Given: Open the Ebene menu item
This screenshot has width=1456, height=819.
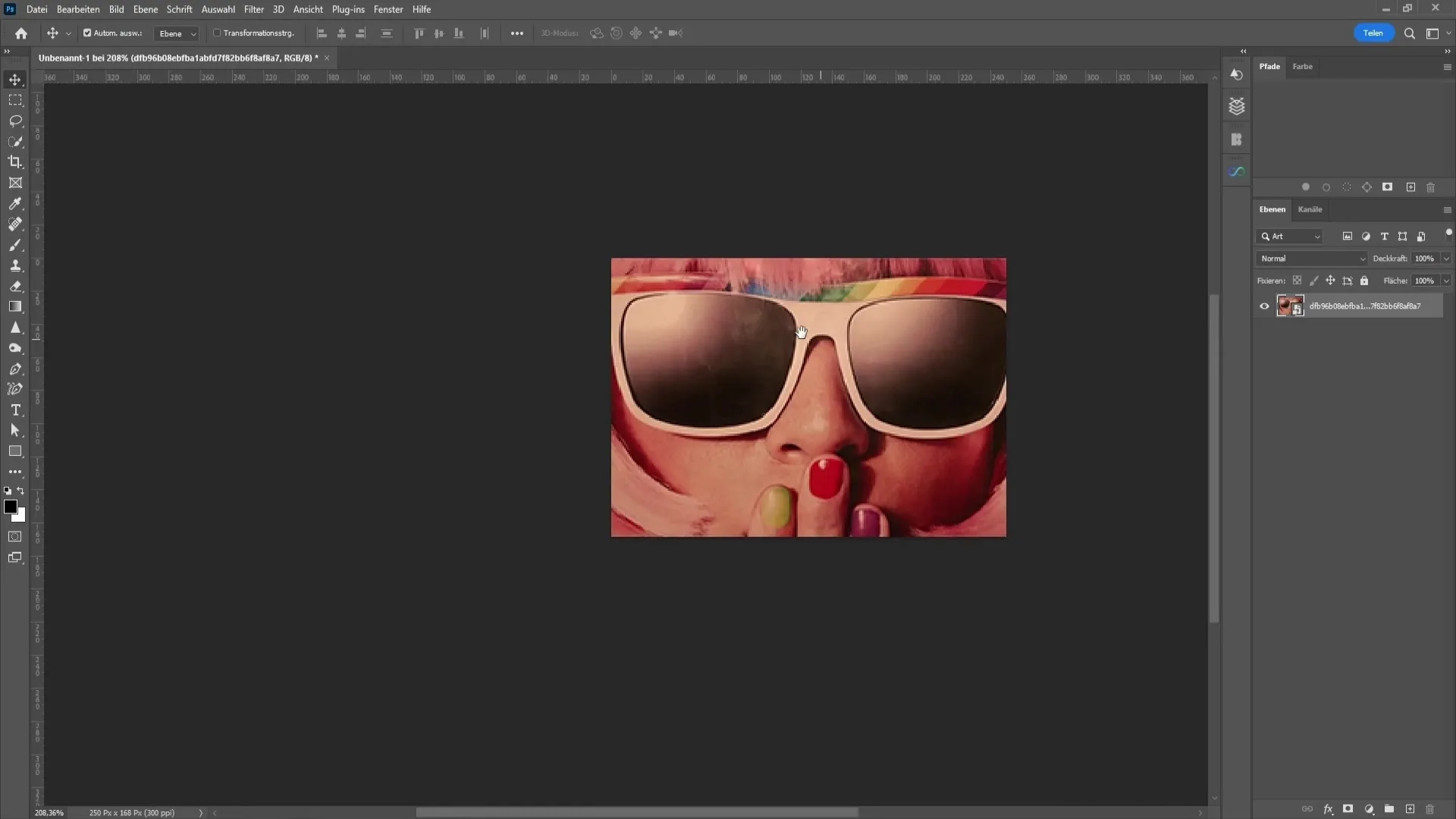Looking at the screenshot, I should pyautogui.click(x=145, y=9).
